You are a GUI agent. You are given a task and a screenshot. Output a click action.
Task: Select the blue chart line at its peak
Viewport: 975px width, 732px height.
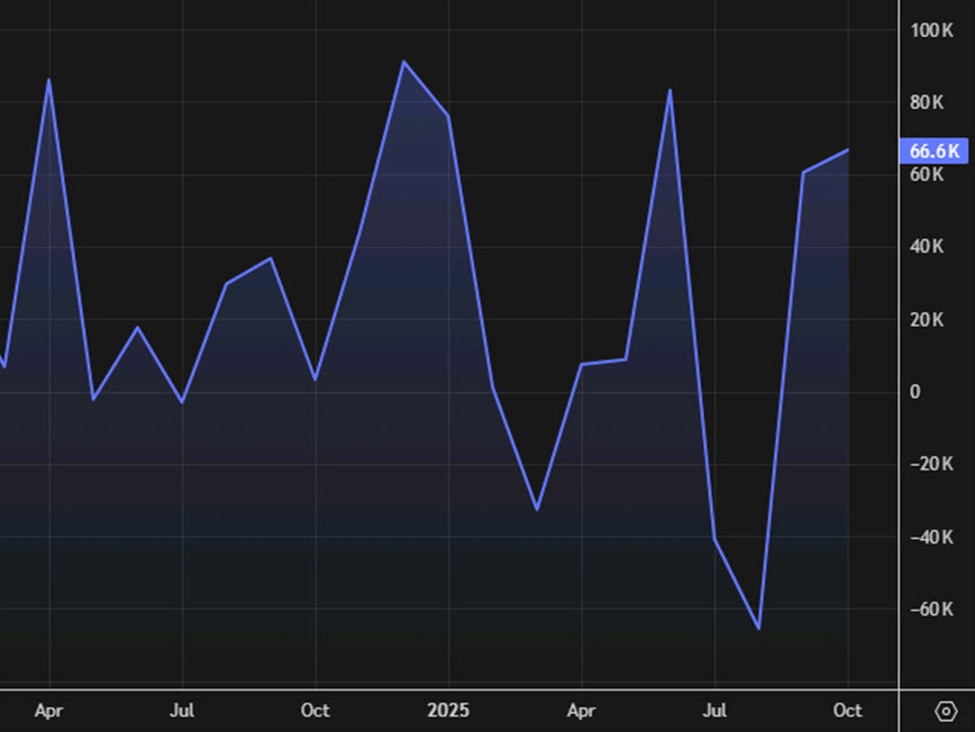405,62
